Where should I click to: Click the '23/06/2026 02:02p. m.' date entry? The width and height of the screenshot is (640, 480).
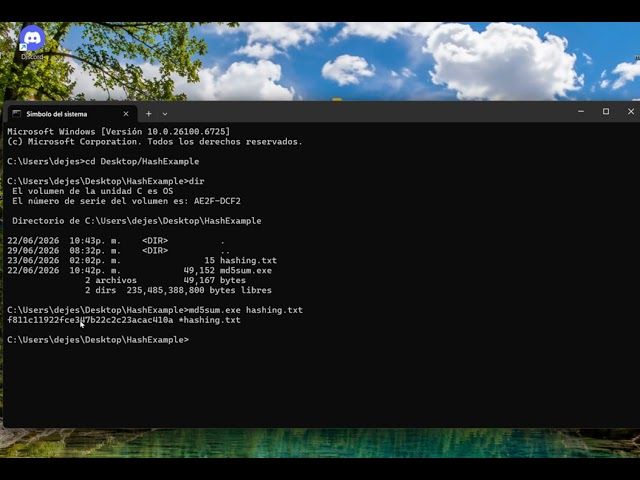tap(64, 260)
